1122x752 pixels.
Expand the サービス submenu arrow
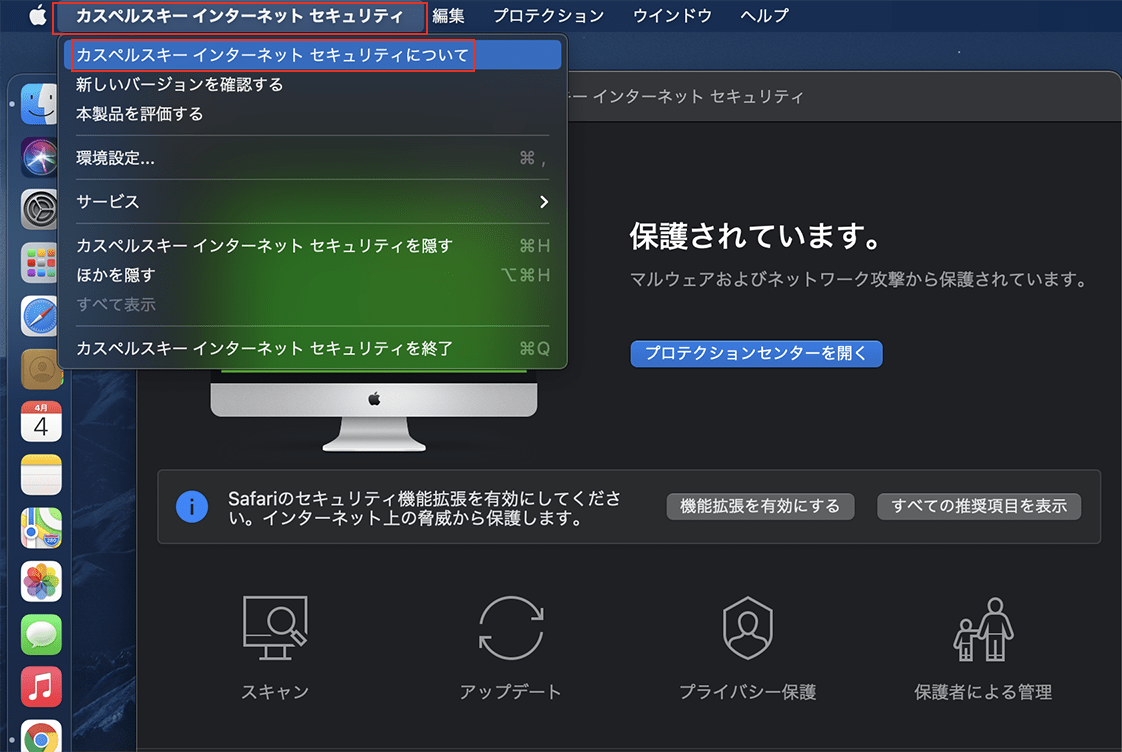point(544,202)
